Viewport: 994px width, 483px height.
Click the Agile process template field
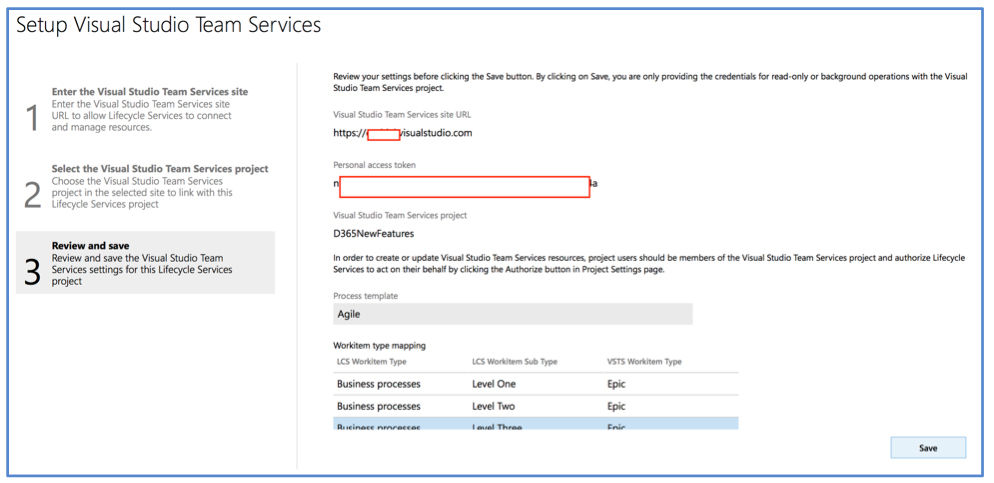point(513,314)
